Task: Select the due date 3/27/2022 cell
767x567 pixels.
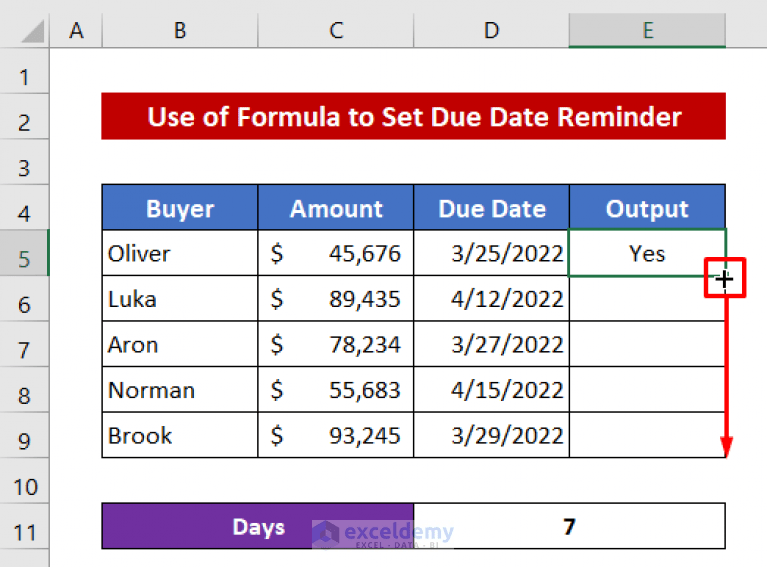Action: pyautogui.click(x=492, y=345)
